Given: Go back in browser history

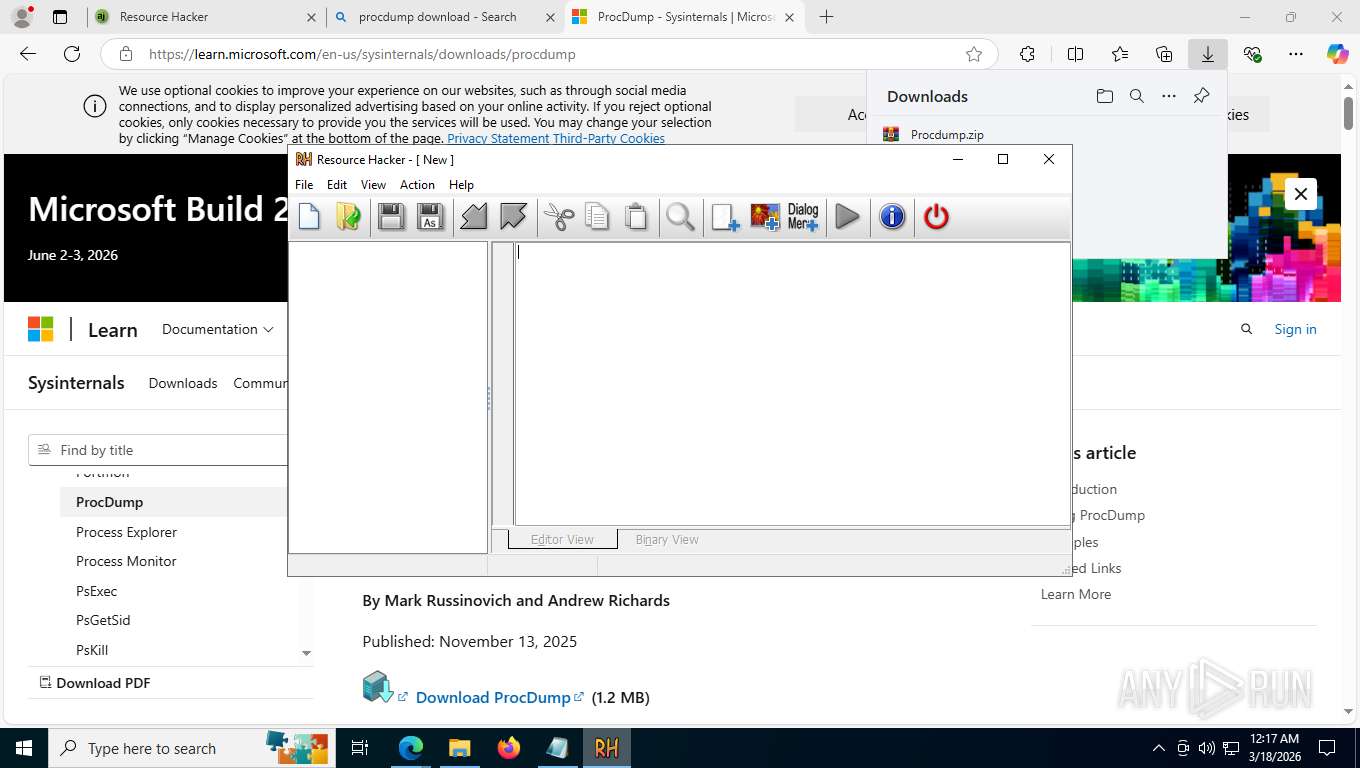Looking at the screenshot, I should pyautogui.click(x=28, y=54).
